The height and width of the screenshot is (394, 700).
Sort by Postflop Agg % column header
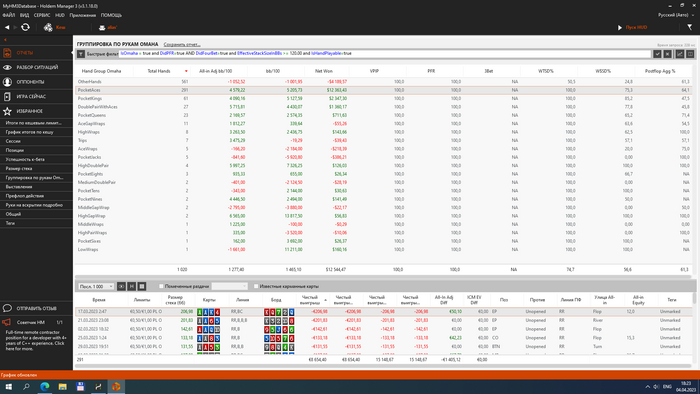pos(660,71)
